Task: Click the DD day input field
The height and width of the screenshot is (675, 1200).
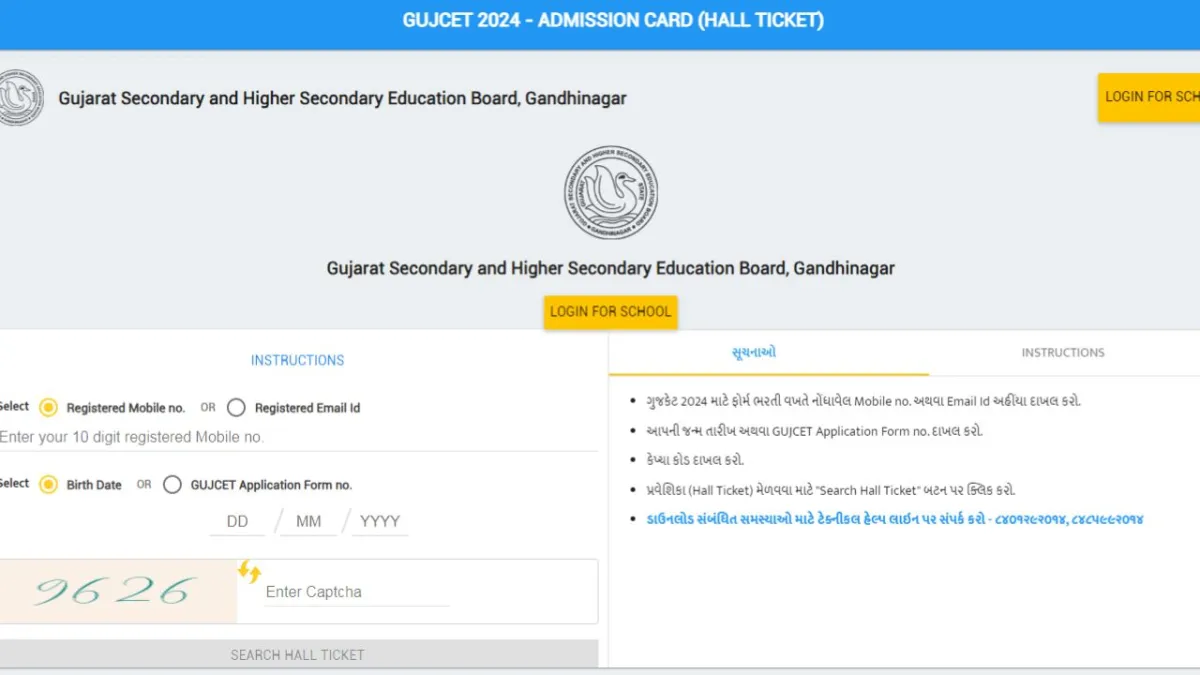Action: (x=237, y=521)
